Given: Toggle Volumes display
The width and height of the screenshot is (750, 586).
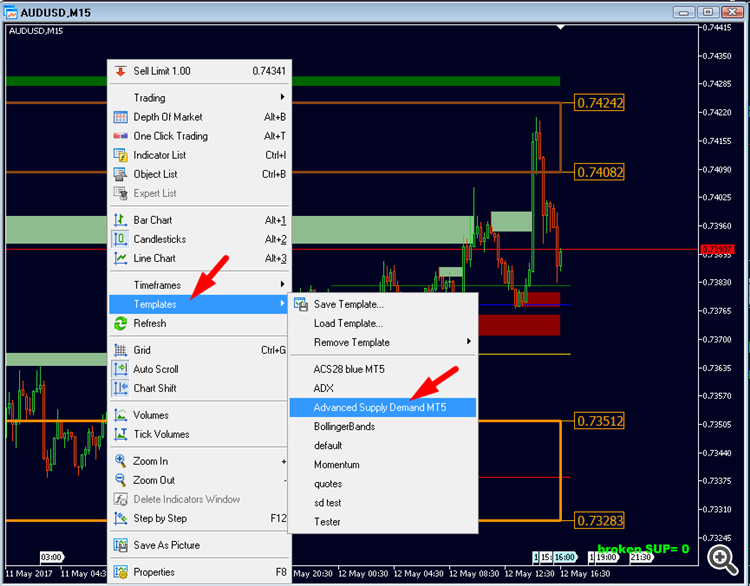Looking at the screenshot, I should (199, 415).
